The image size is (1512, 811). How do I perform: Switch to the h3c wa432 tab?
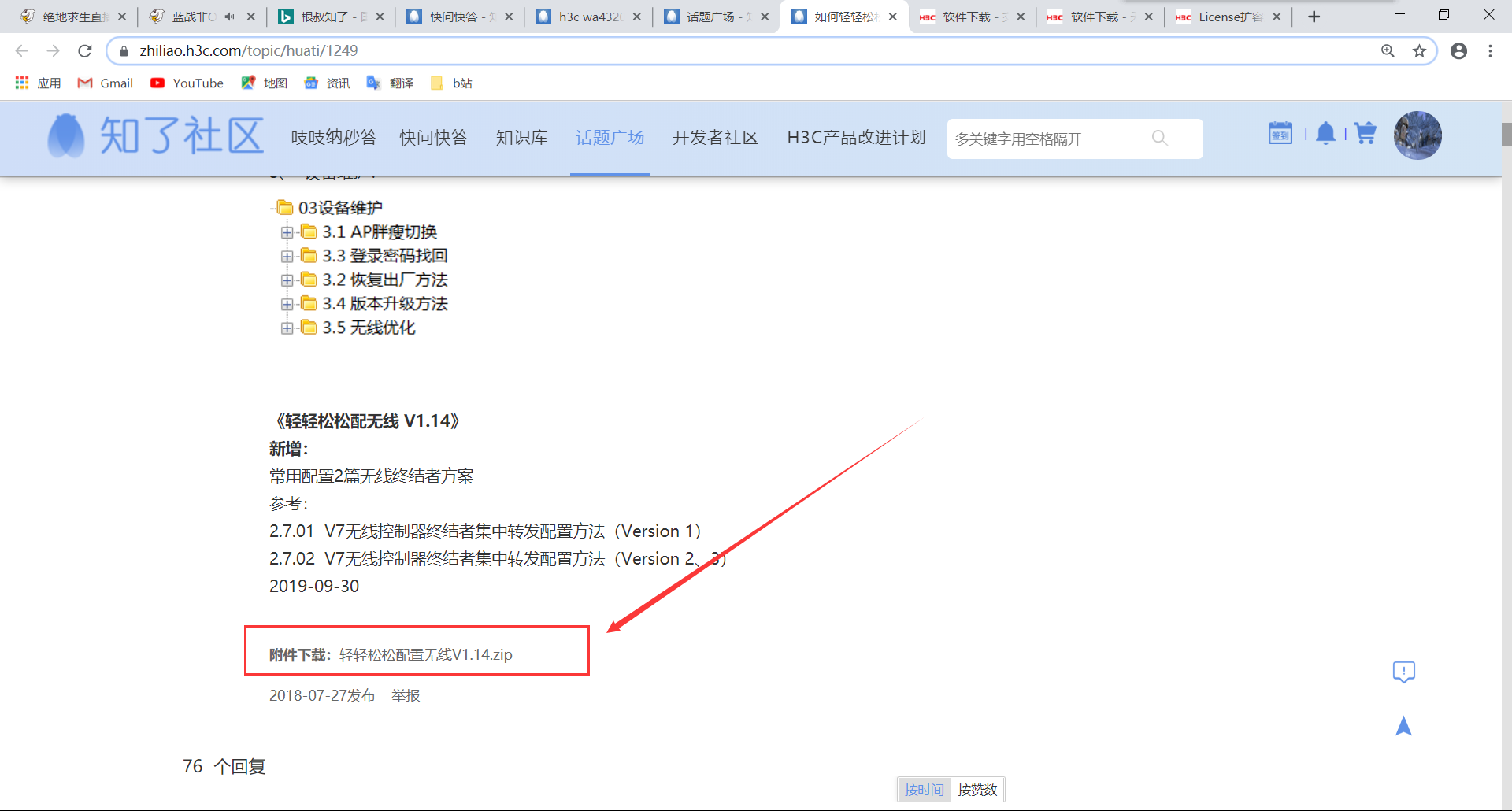pos(588,17)
